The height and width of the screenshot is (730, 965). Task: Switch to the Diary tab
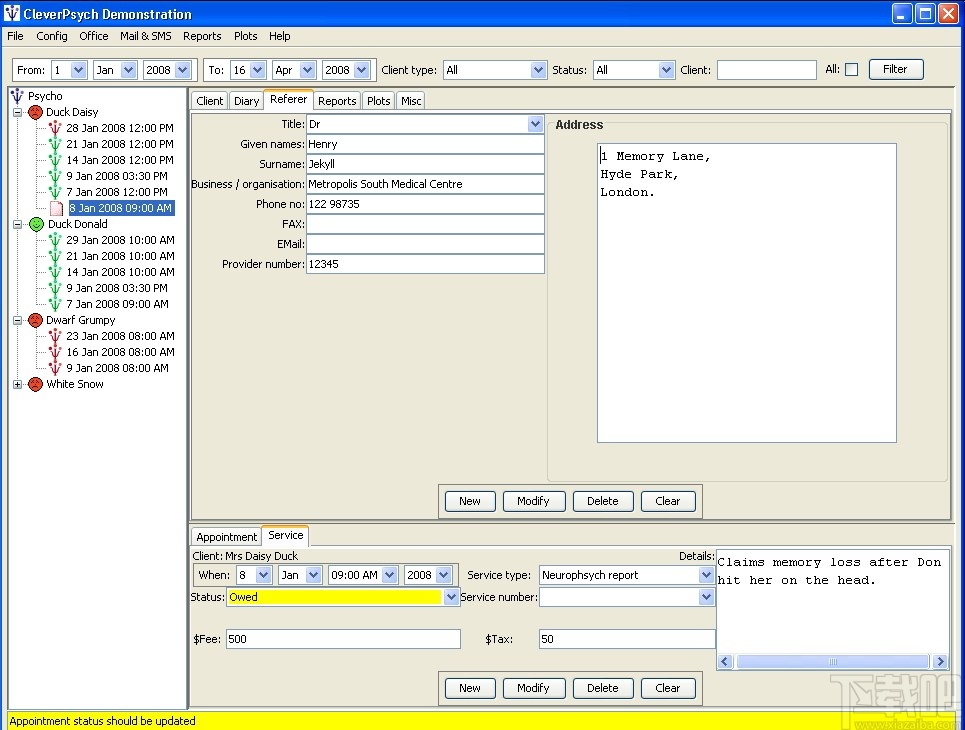(x=246, y=101)
